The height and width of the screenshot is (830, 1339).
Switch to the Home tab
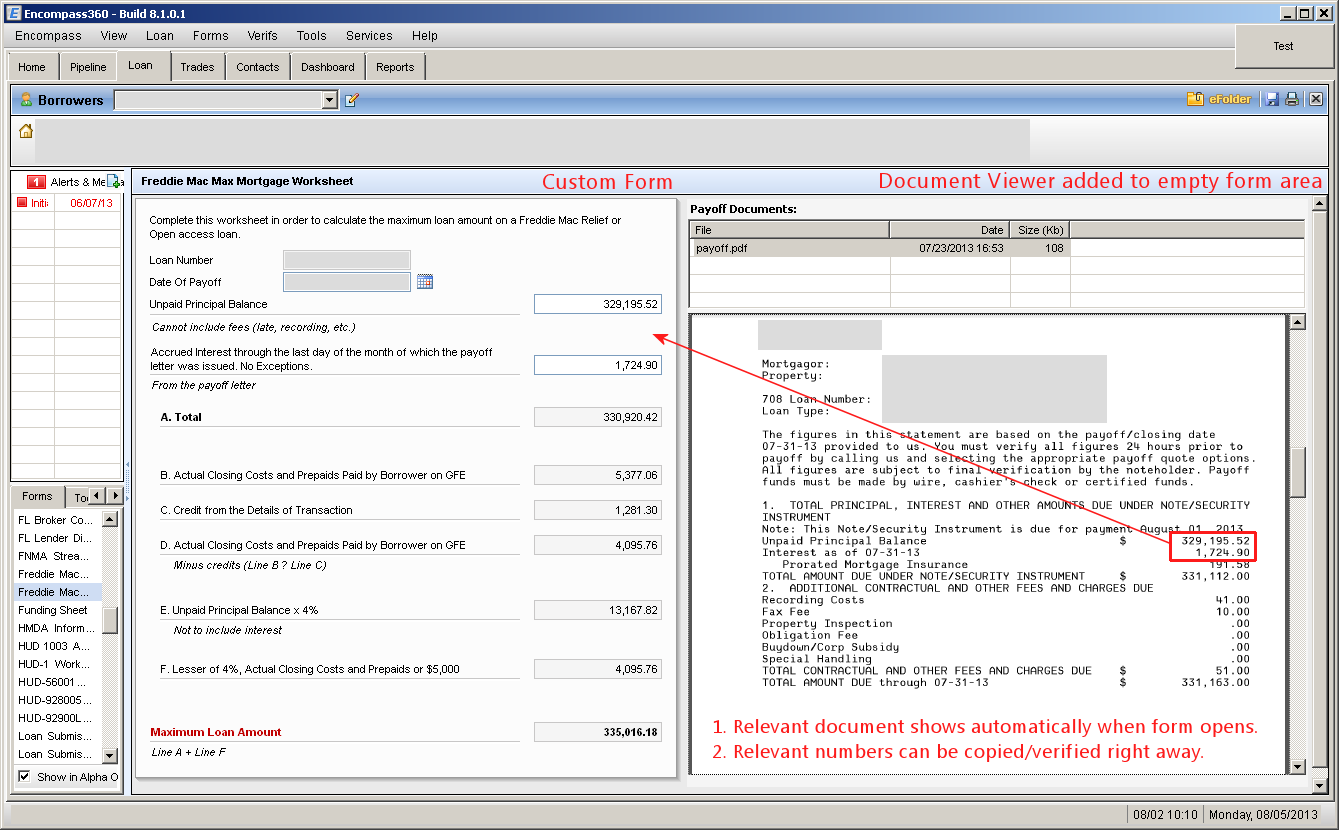tap(32, 67)
